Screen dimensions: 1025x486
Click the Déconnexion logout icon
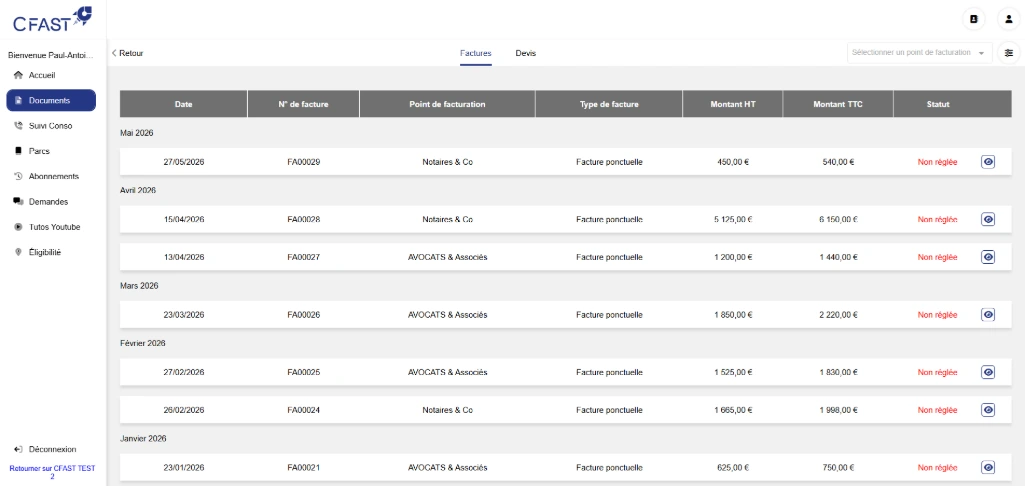pos(18,449)
